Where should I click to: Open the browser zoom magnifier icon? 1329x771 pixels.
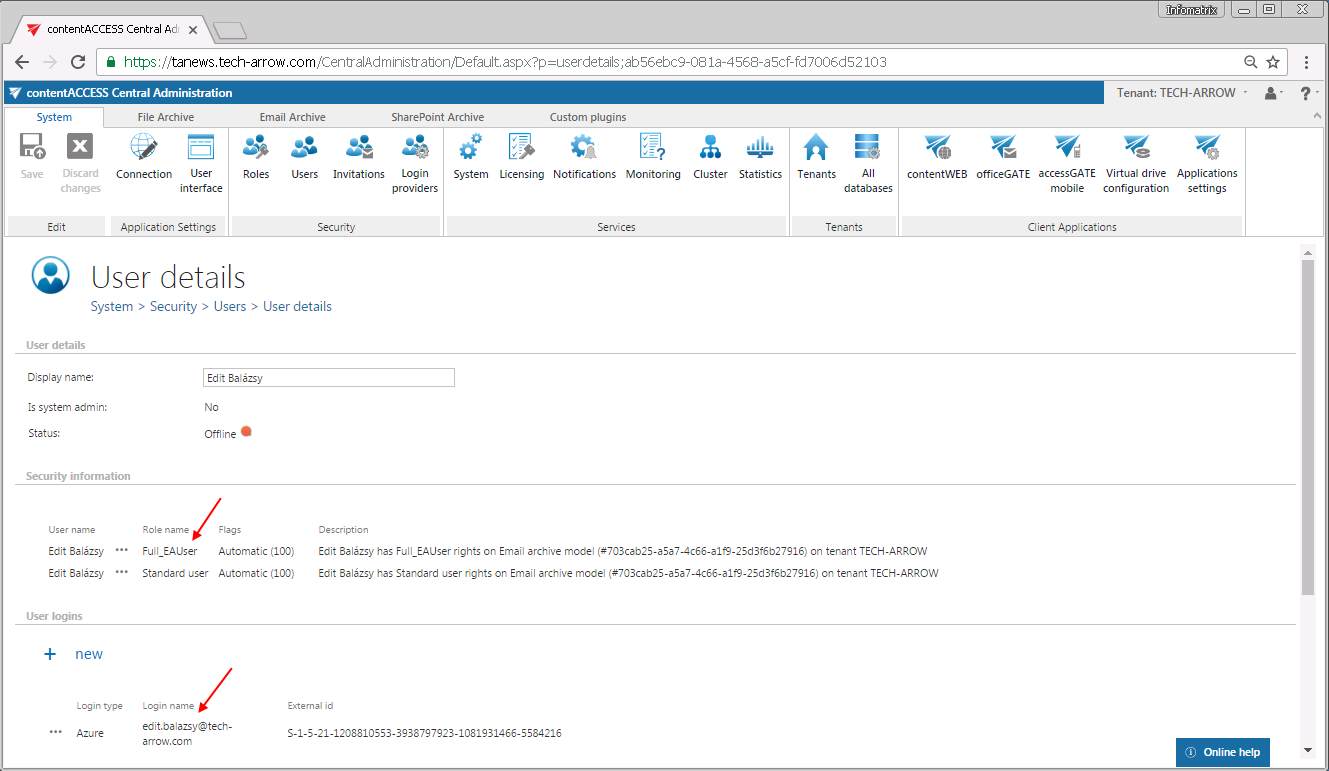coord(1250,62)
